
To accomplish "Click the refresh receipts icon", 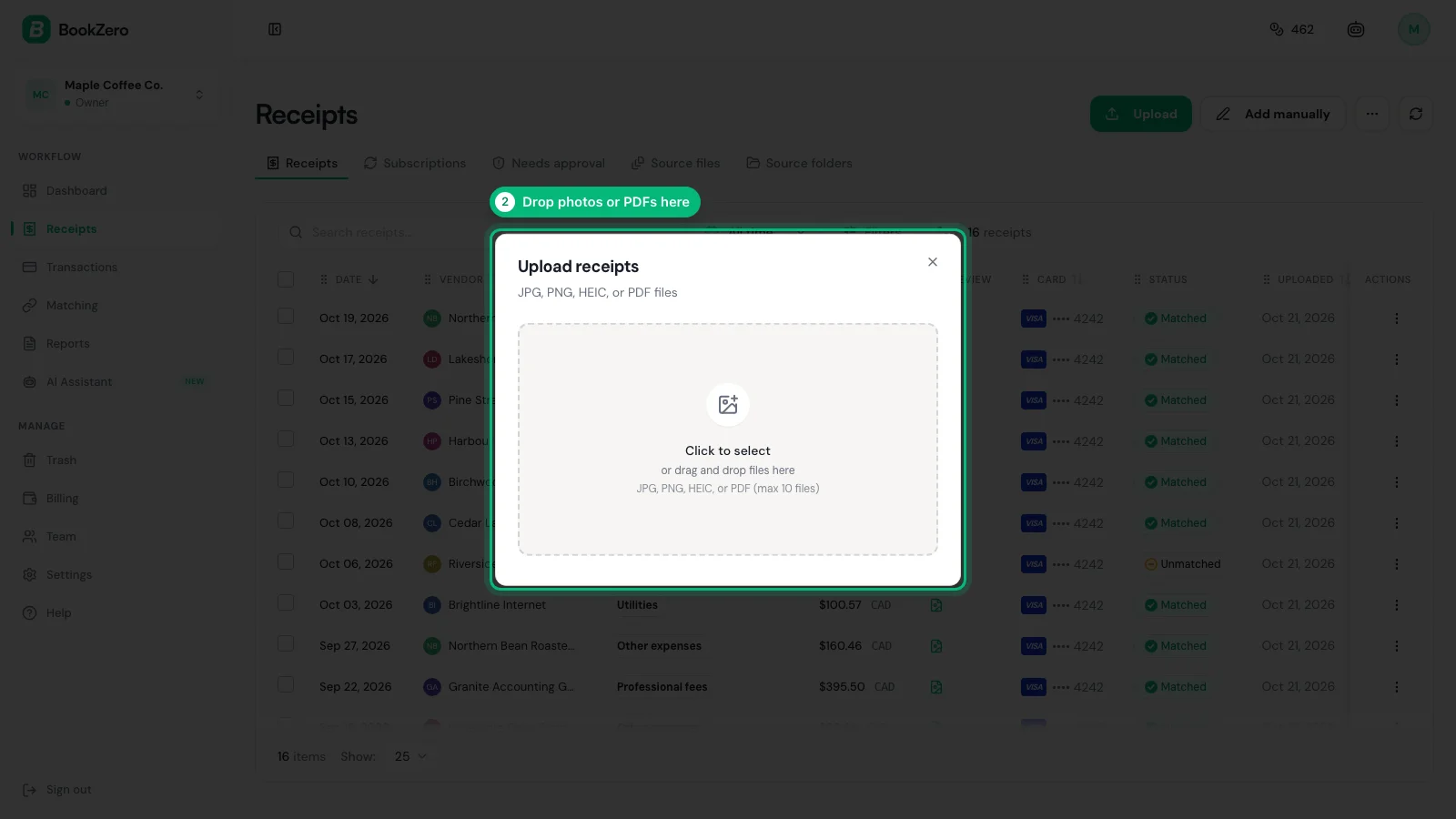I will 1416,114.
